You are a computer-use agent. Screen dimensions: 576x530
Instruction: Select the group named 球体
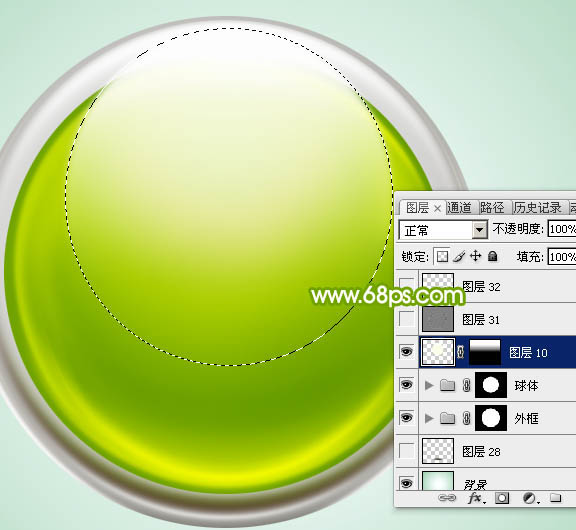[526, 386]
